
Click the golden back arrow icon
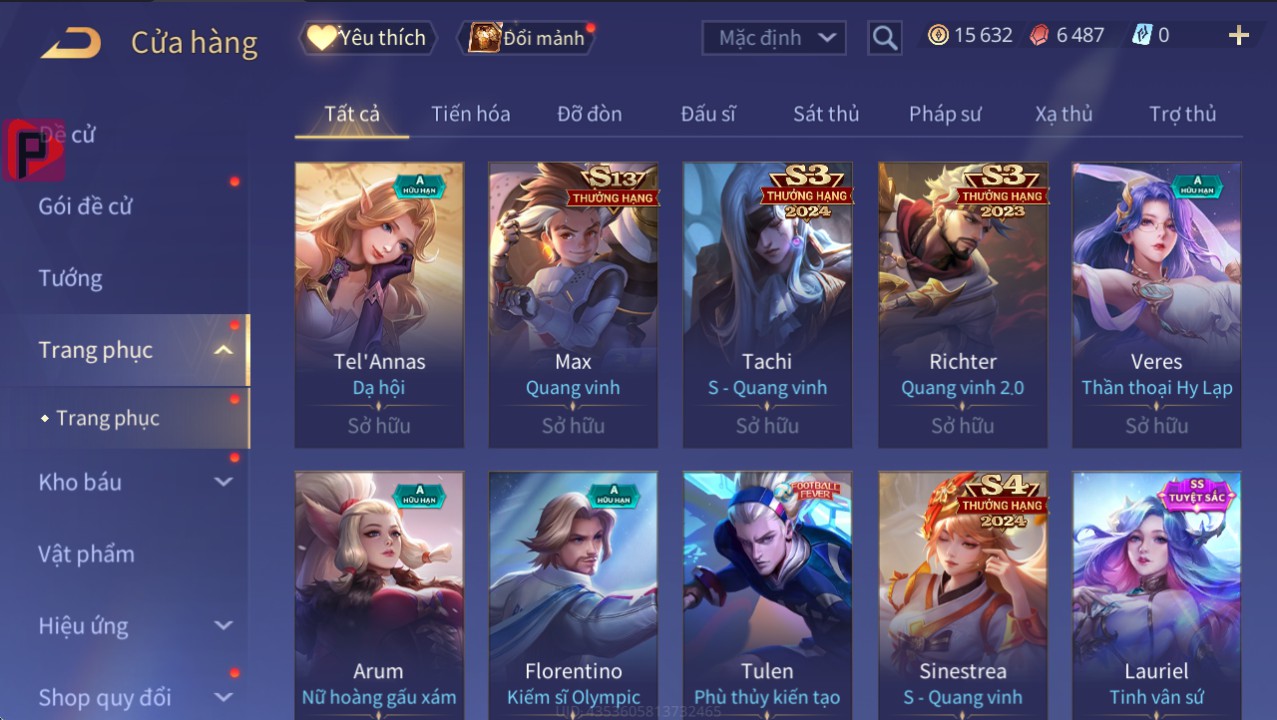pyautogui.click(x=71, y=43)
